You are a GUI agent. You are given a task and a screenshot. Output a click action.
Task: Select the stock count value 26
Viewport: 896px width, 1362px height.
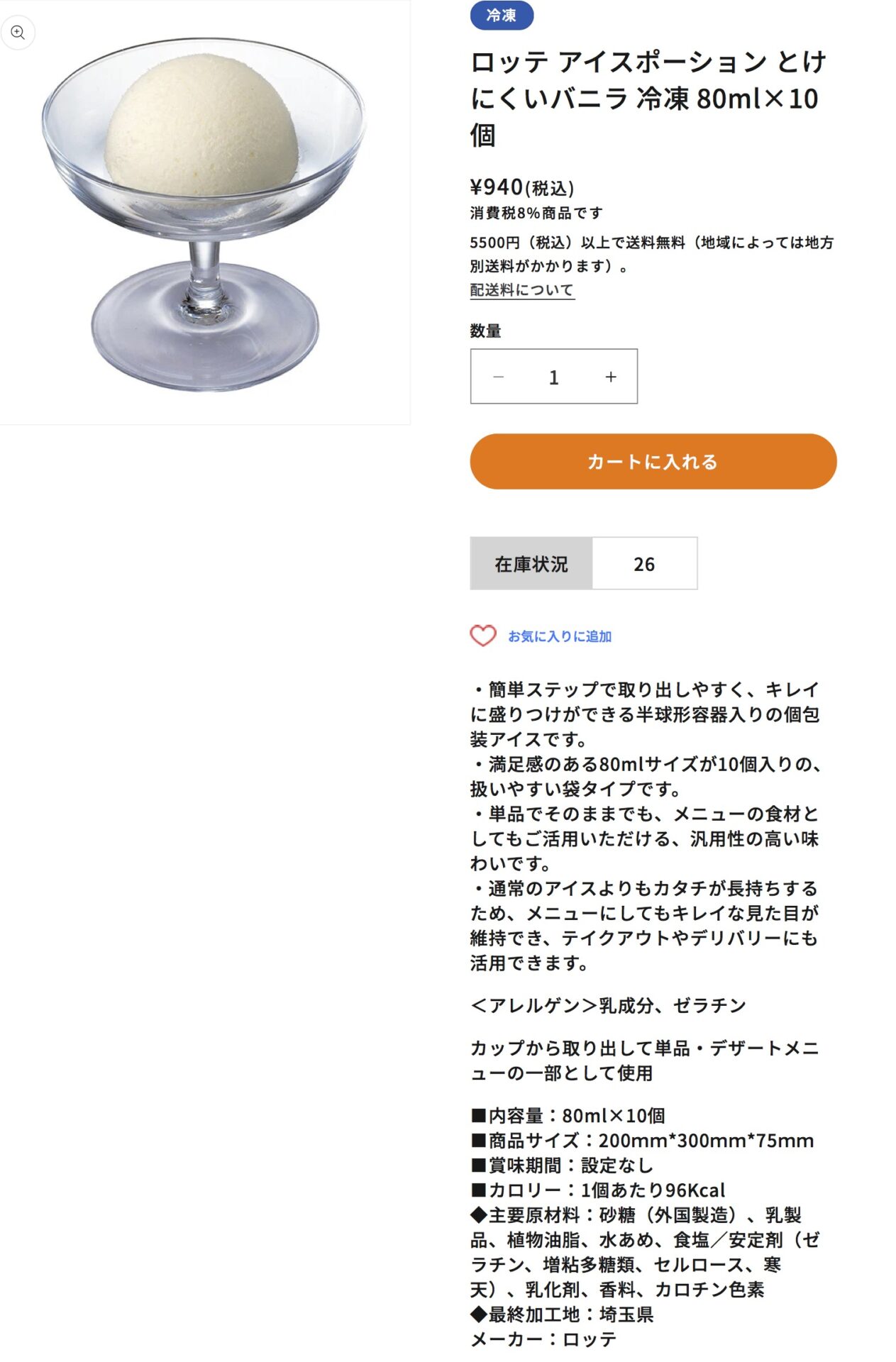643,564
